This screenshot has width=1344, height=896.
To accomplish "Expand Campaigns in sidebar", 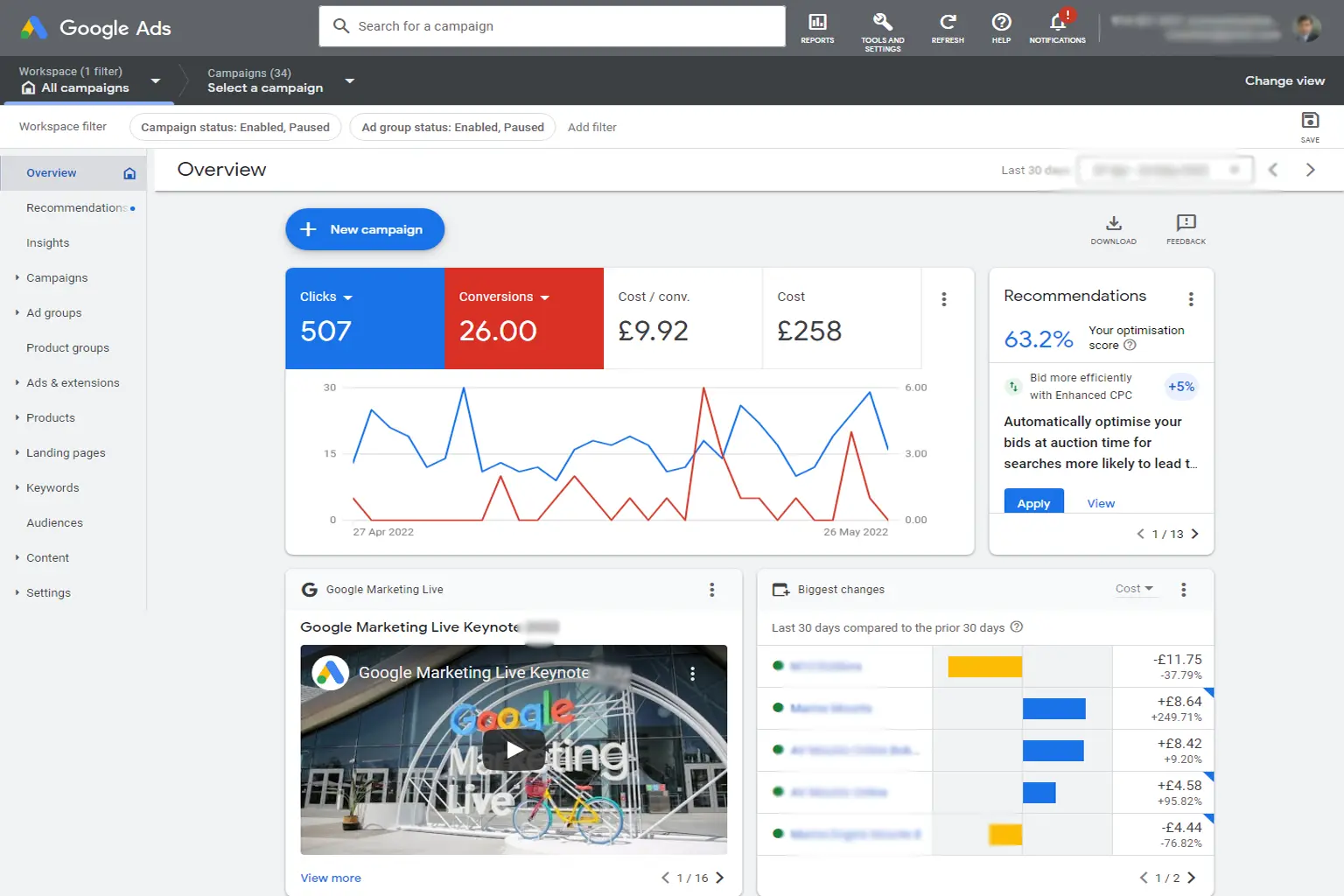I will point(17,277).
